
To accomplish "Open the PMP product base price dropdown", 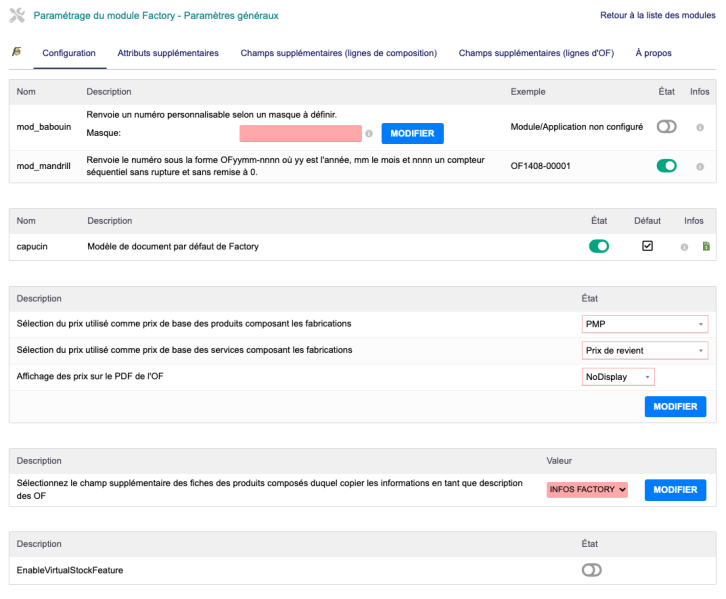I will (644, 324).
